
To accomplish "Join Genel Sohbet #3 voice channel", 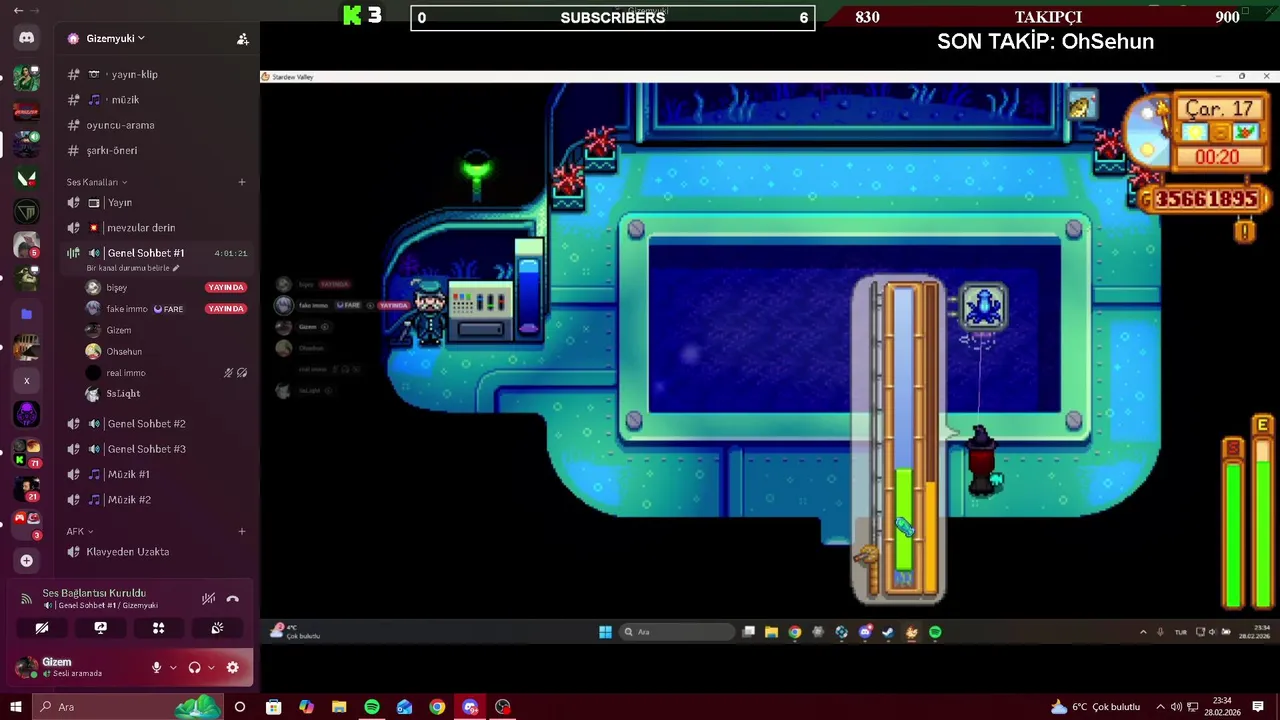I will point(155,449).
